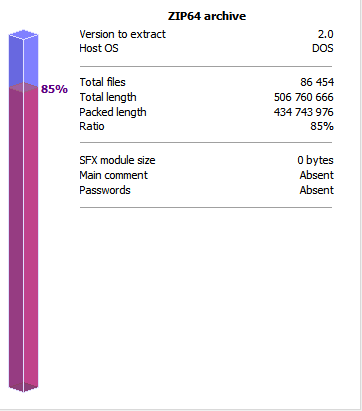
Task: Click the 506 760 666 length value
Action: click(x=304, y=97)
